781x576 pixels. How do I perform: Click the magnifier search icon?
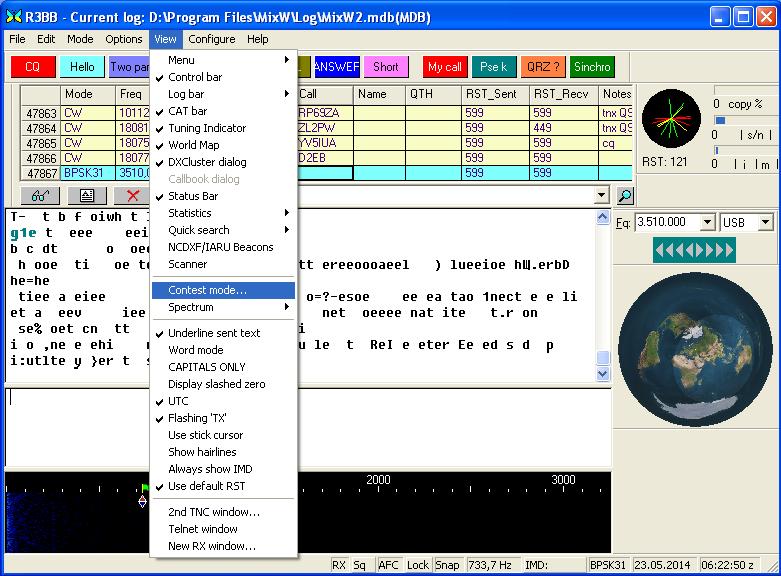[x=625, y=196]
